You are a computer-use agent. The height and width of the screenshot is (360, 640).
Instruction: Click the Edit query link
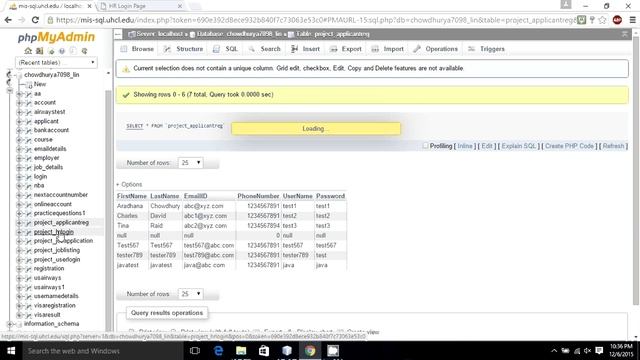(x=487, y=146)
